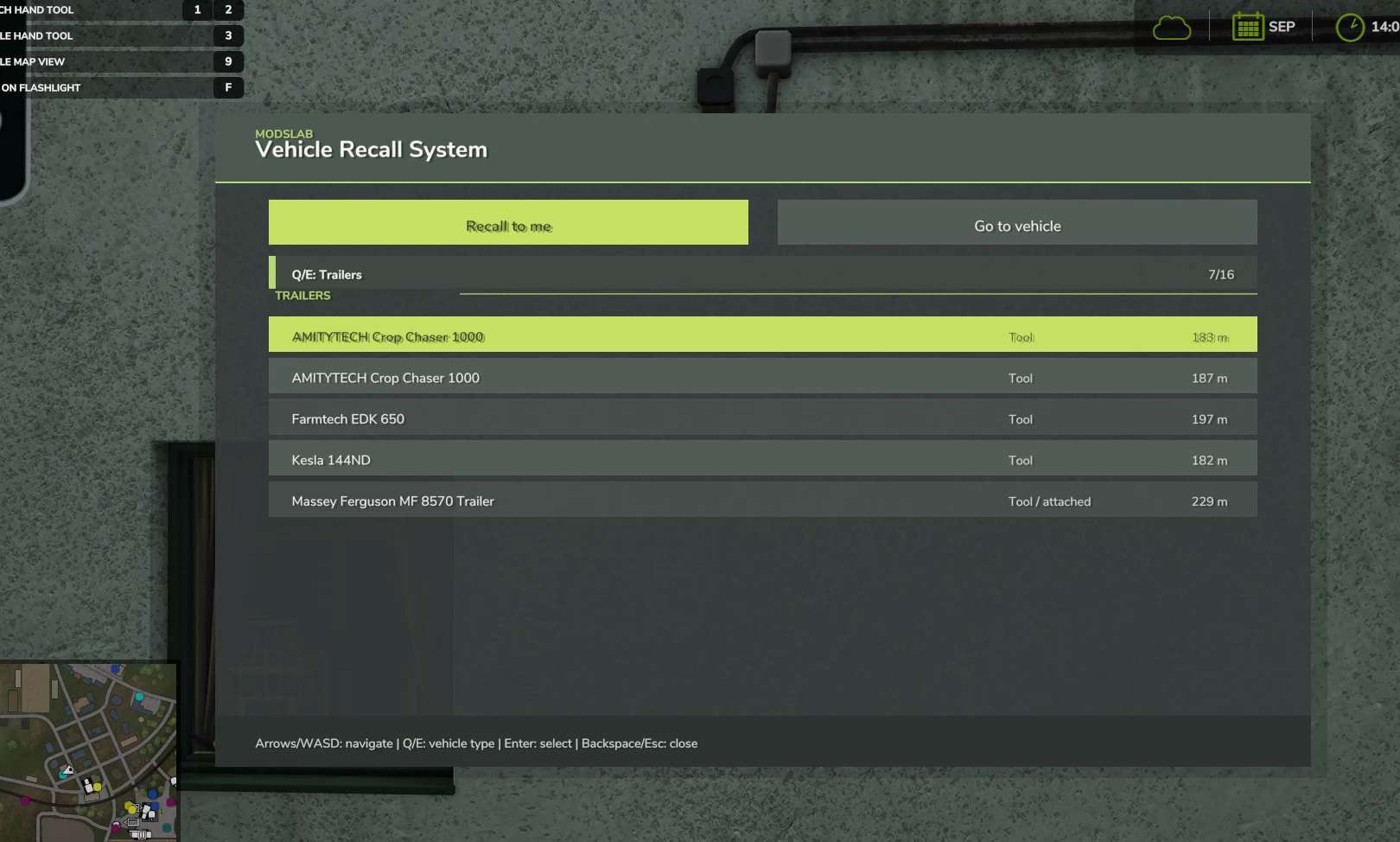Click the TRAILERS section header

coord(302,296)
